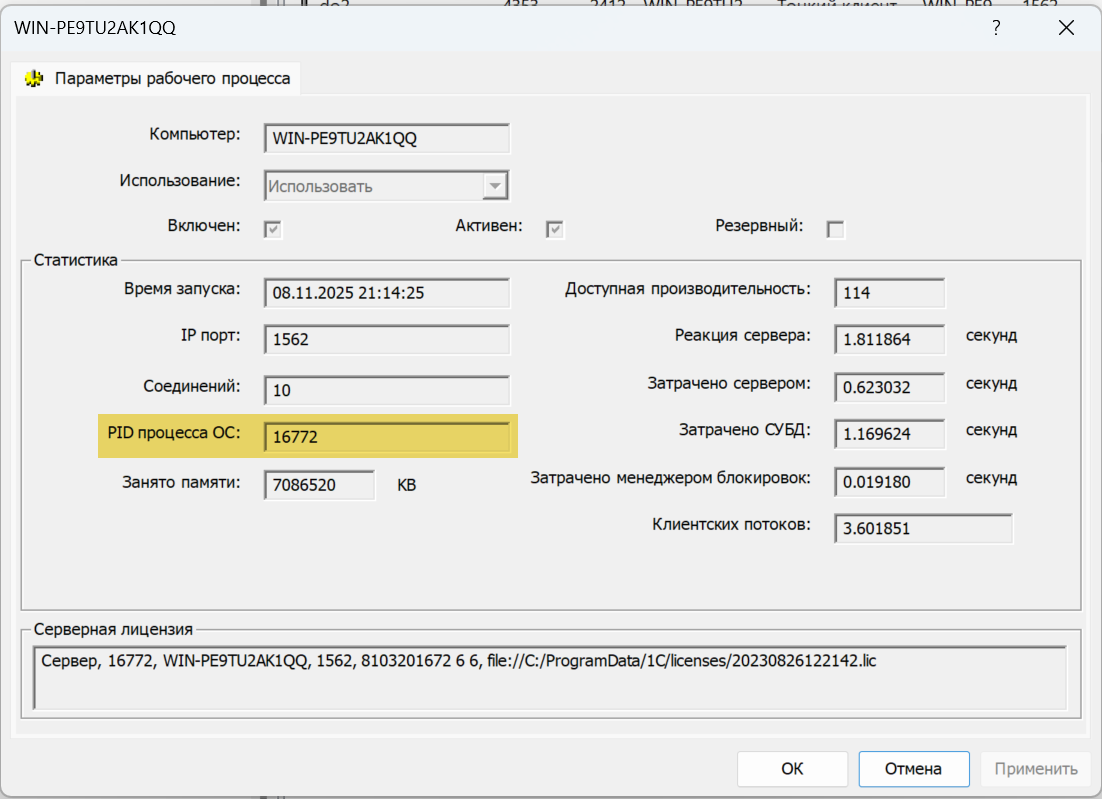Screen dimensions: 1102x799
Task: Toggle the Активен checkbox
Action: 554,229
